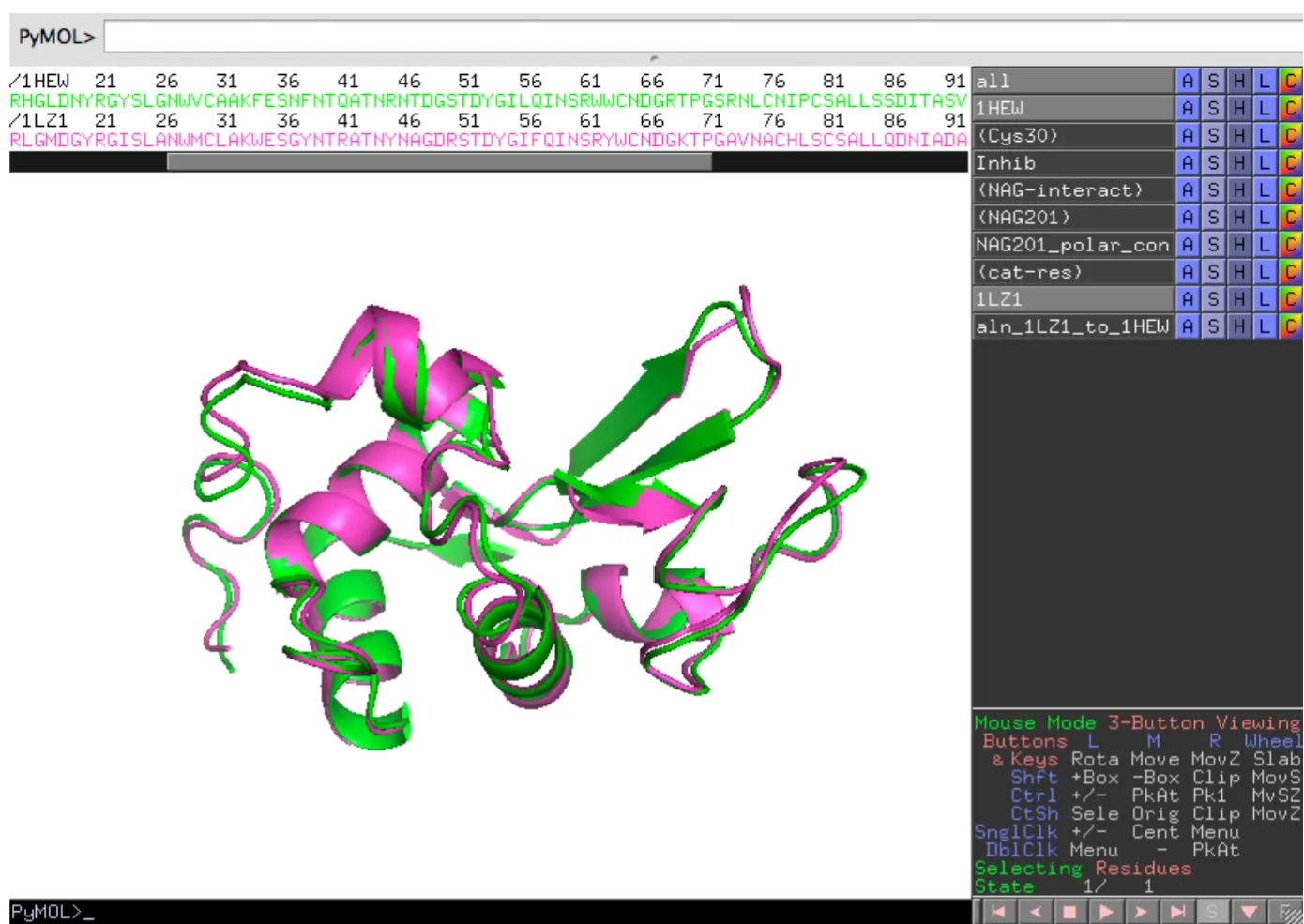Enable the (NAG201) selection entry
Screen dimensions: 1304x924
point(1072,218)
